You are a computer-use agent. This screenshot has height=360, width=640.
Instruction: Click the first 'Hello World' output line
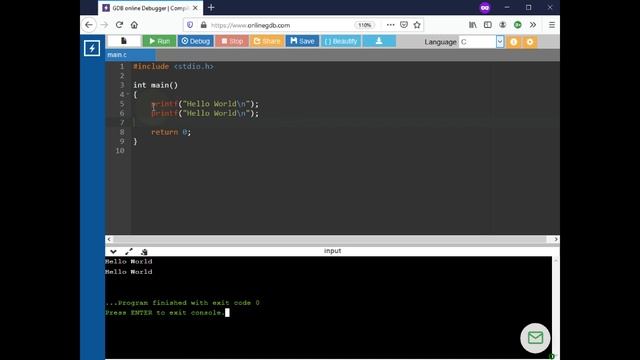coord(129,262)
